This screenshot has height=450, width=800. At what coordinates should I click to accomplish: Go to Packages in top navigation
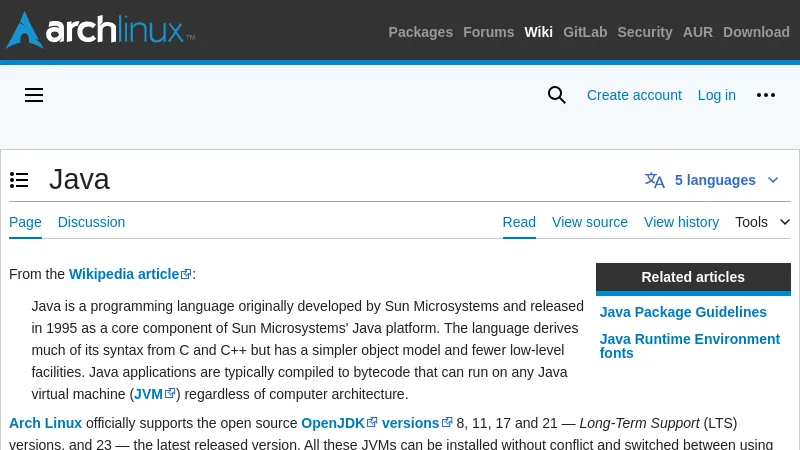pos(420,32)
